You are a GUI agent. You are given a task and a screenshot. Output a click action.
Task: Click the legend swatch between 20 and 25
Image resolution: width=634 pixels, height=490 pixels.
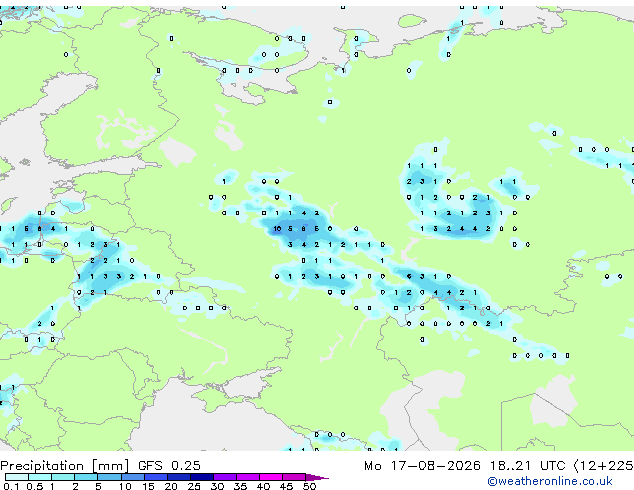tap(179, 477)
